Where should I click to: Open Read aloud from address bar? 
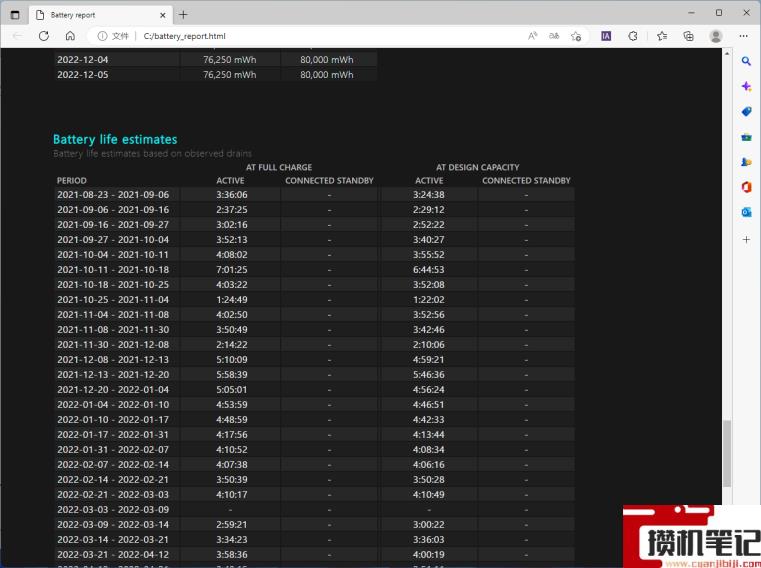tap(532, 36)
